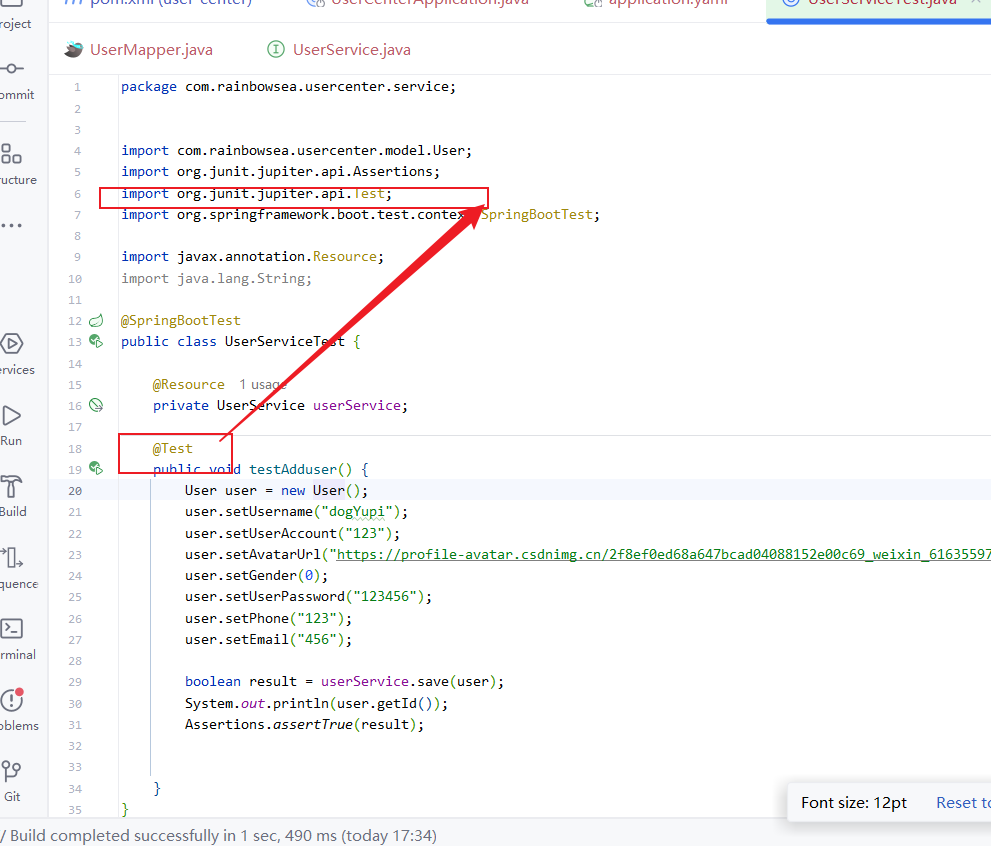Open the Run tool window
The height and width of the screenshot is (846, 991).
[x=12, y=416]
